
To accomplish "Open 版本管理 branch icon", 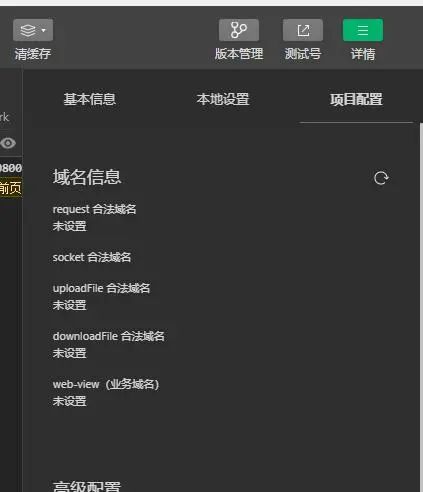I will tap(239, 30).
